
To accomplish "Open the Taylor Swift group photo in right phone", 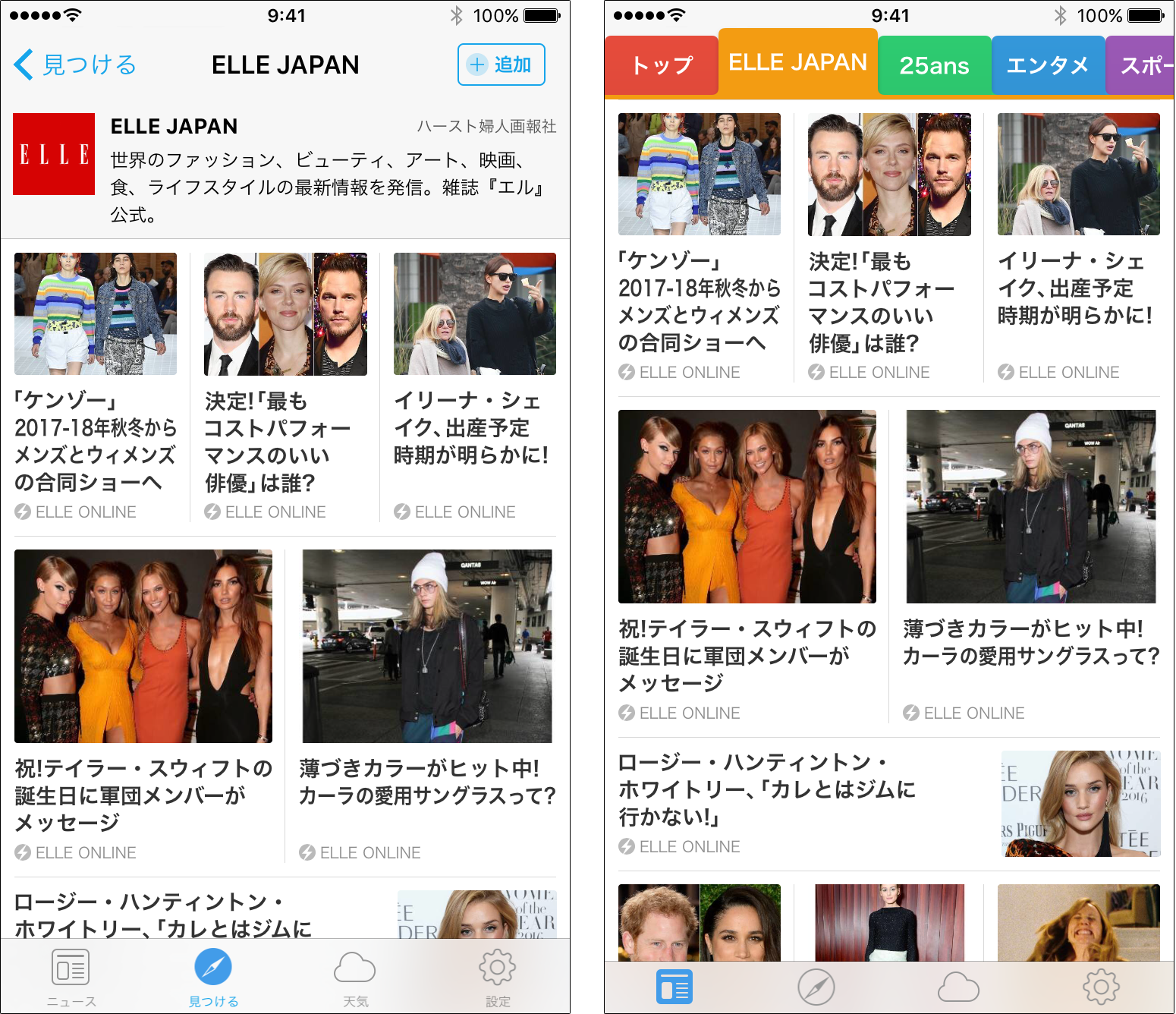I will click(x=747, y=507).
